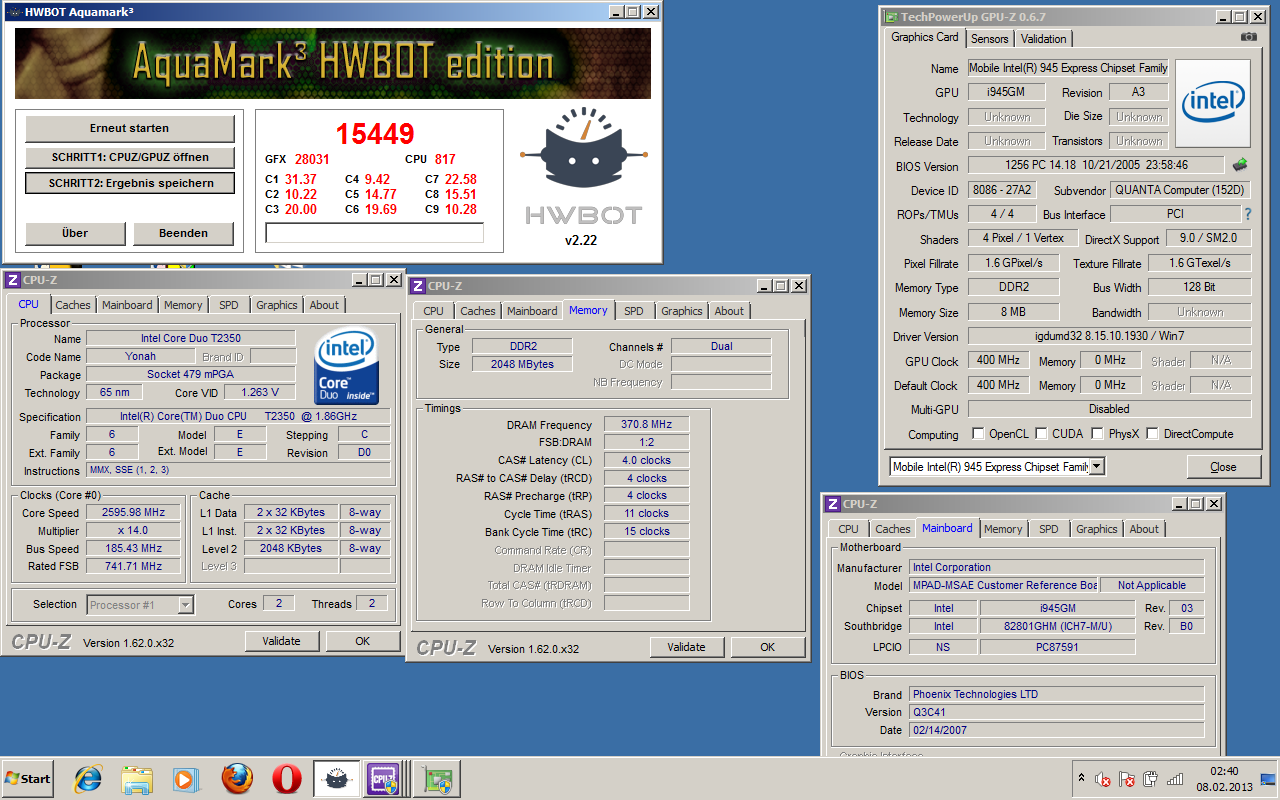Click the GPU-Z Name field value
Viewport: 1280px width, 800px height.
click(x=1068, y=68)
